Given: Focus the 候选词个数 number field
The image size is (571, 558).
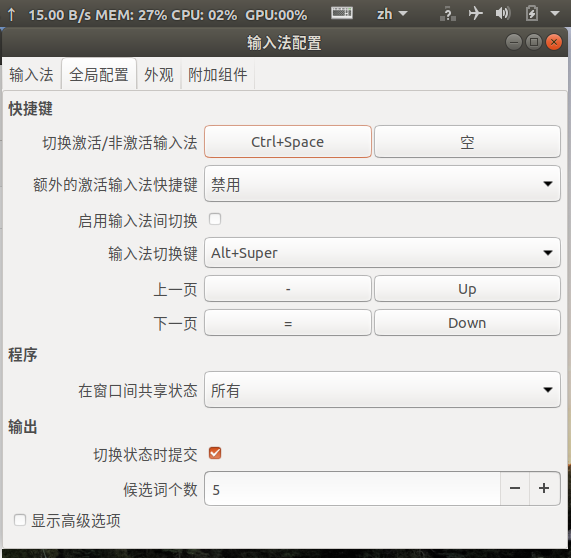Looking at the screenshot, I should (x=353, y=488).
